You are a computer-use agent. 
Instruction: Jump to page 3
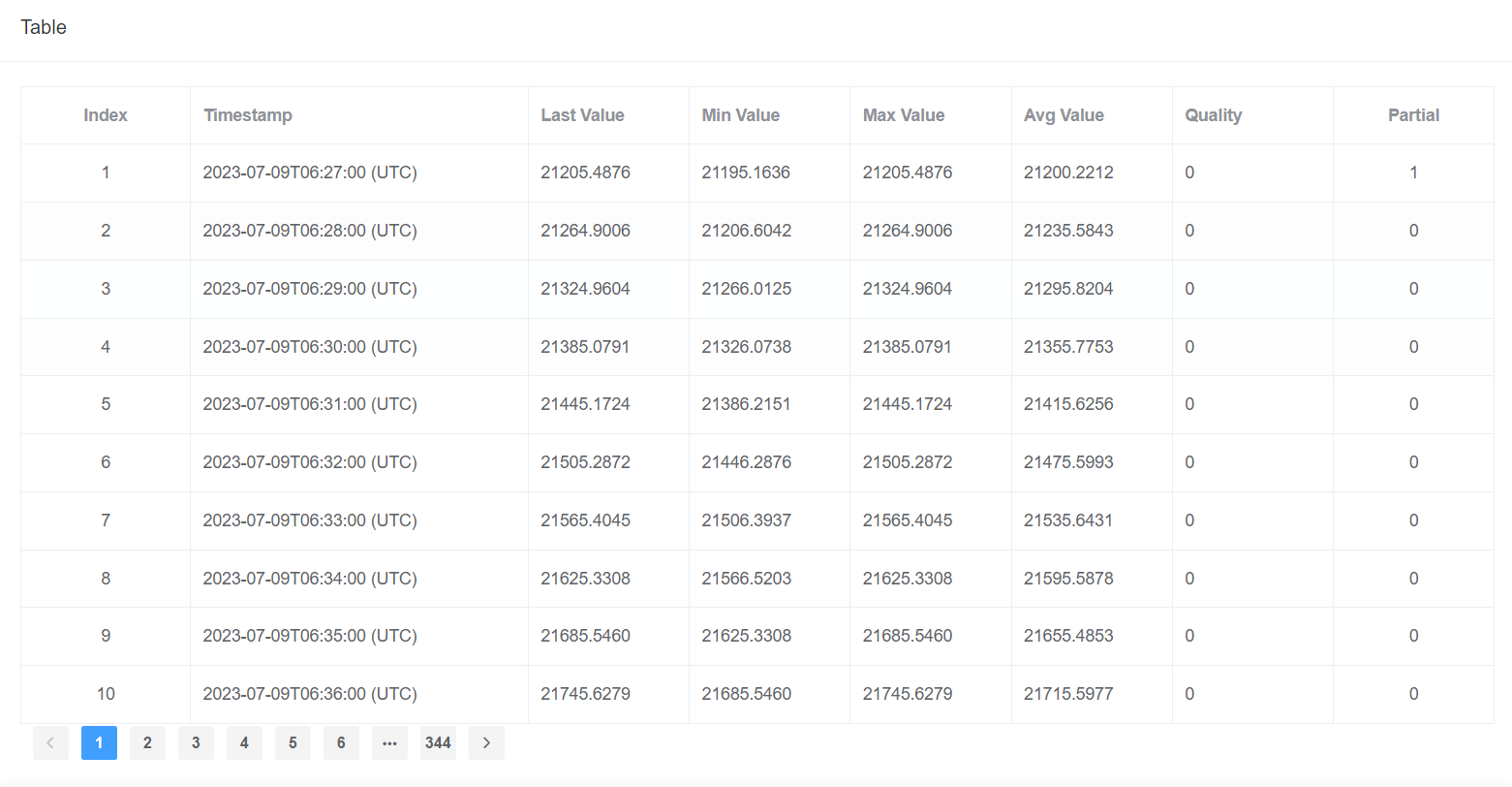click(x=196, y=743)
